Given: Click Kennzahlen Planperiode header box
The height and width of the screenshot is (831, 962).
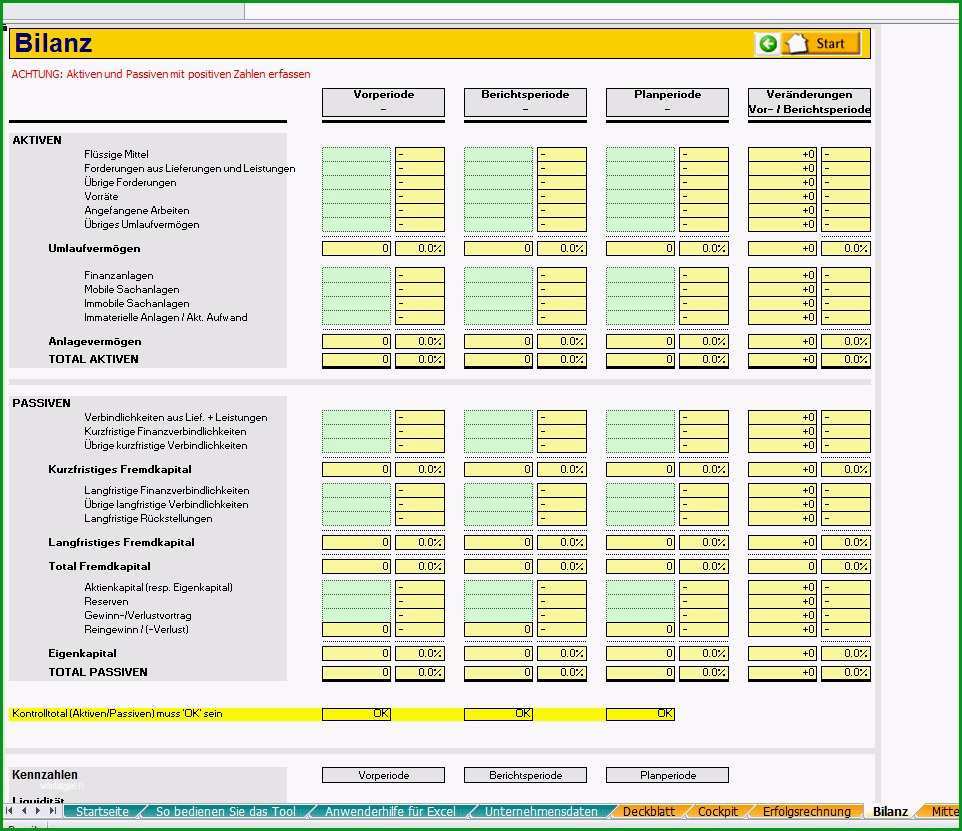Looking at the screenshot, I should click(668, 775).
